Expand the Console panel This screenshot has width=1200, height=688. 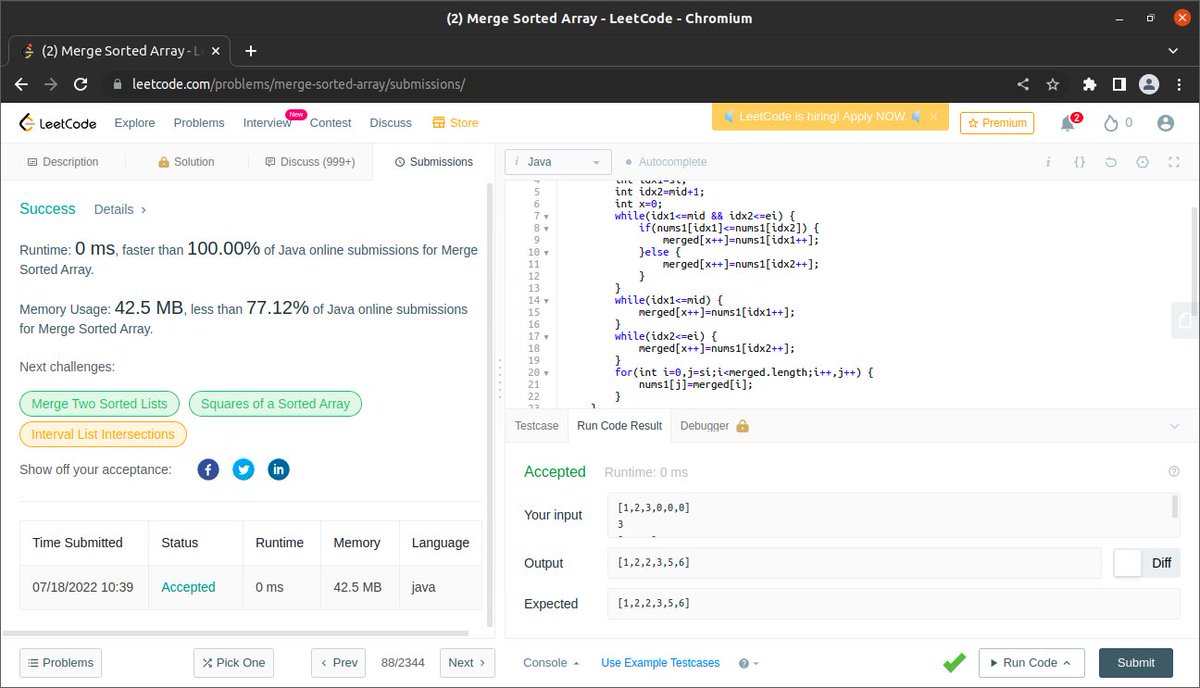click(x=551, y=663)
